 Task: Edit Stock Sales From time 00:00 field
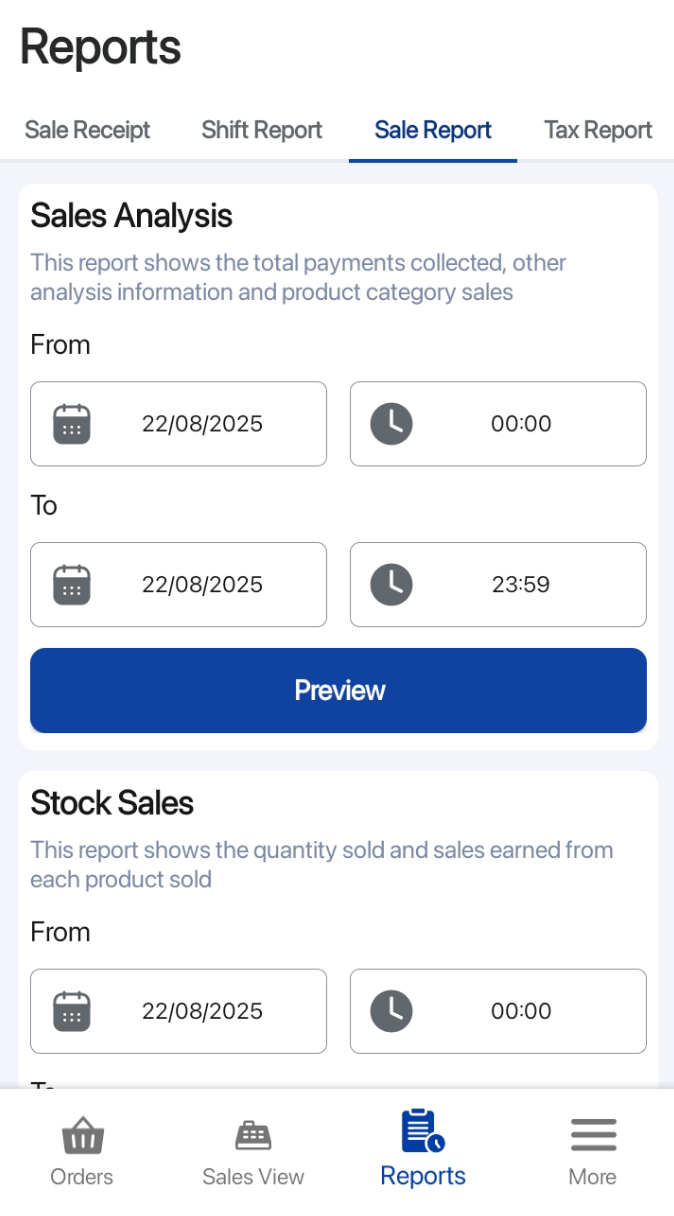(x=520, y=1011)
